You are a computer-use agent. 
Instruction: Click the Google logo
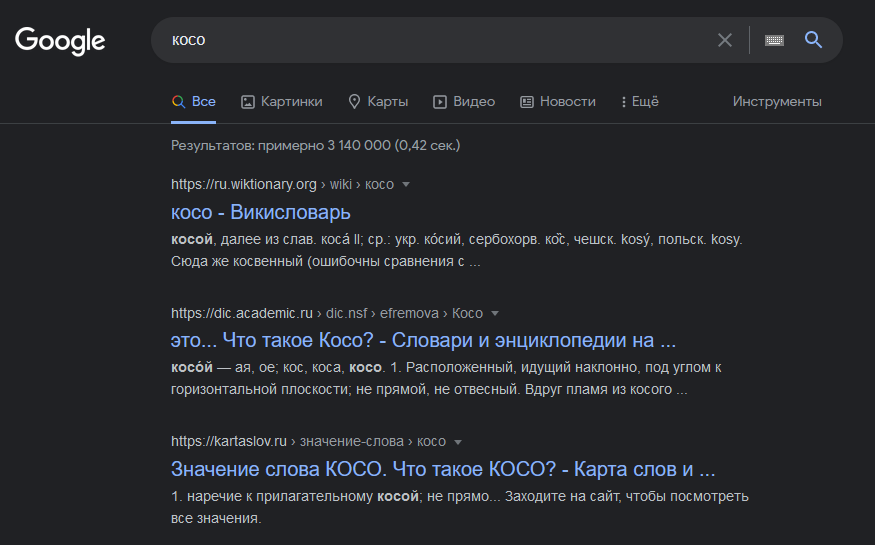[x=60, y=41]
